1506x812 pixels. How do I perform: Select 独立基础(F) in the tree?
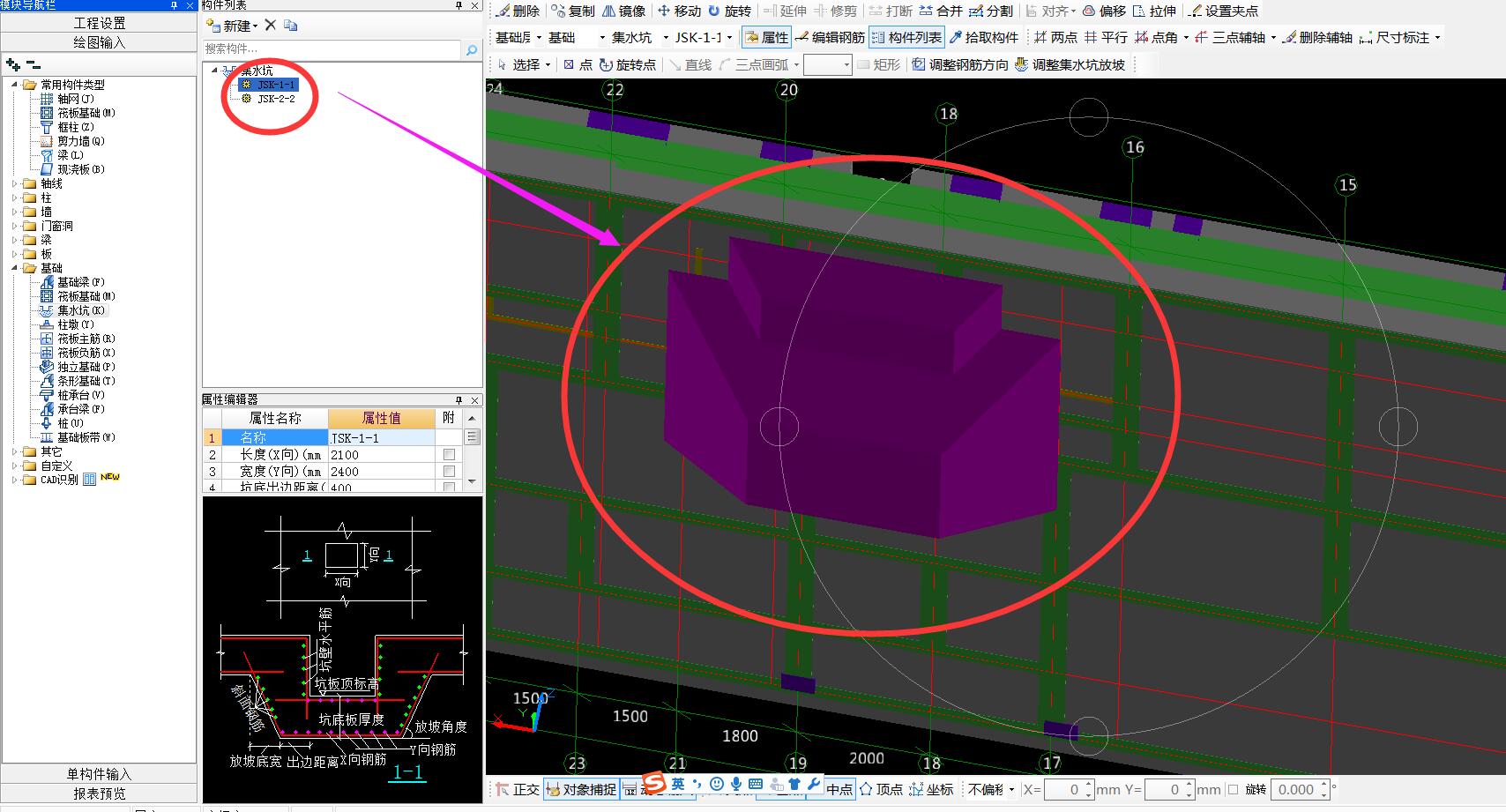coord(86,367)
